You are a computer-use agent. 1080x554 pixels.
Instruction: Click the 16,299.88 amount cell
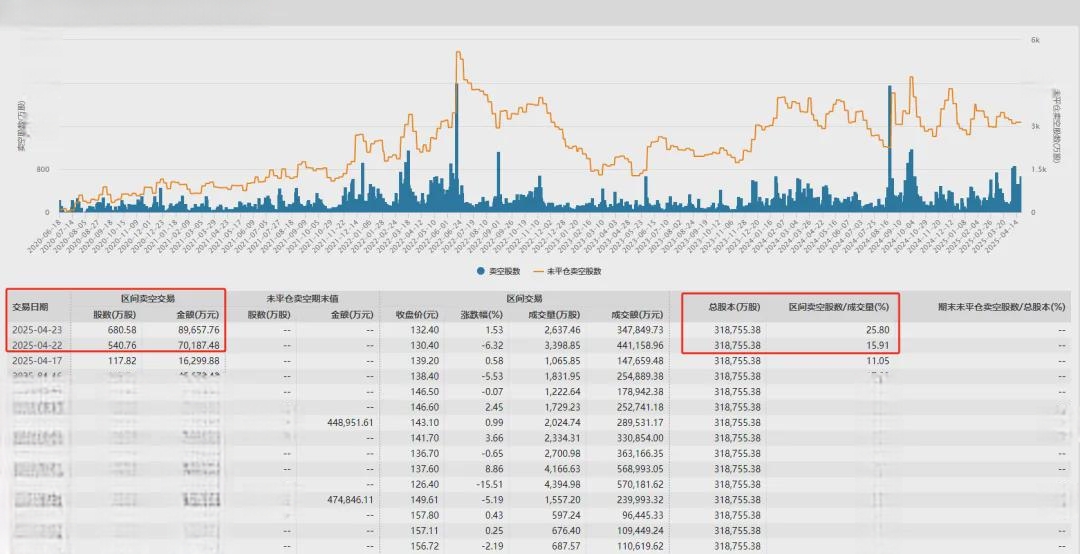click(x=199, y=360)
